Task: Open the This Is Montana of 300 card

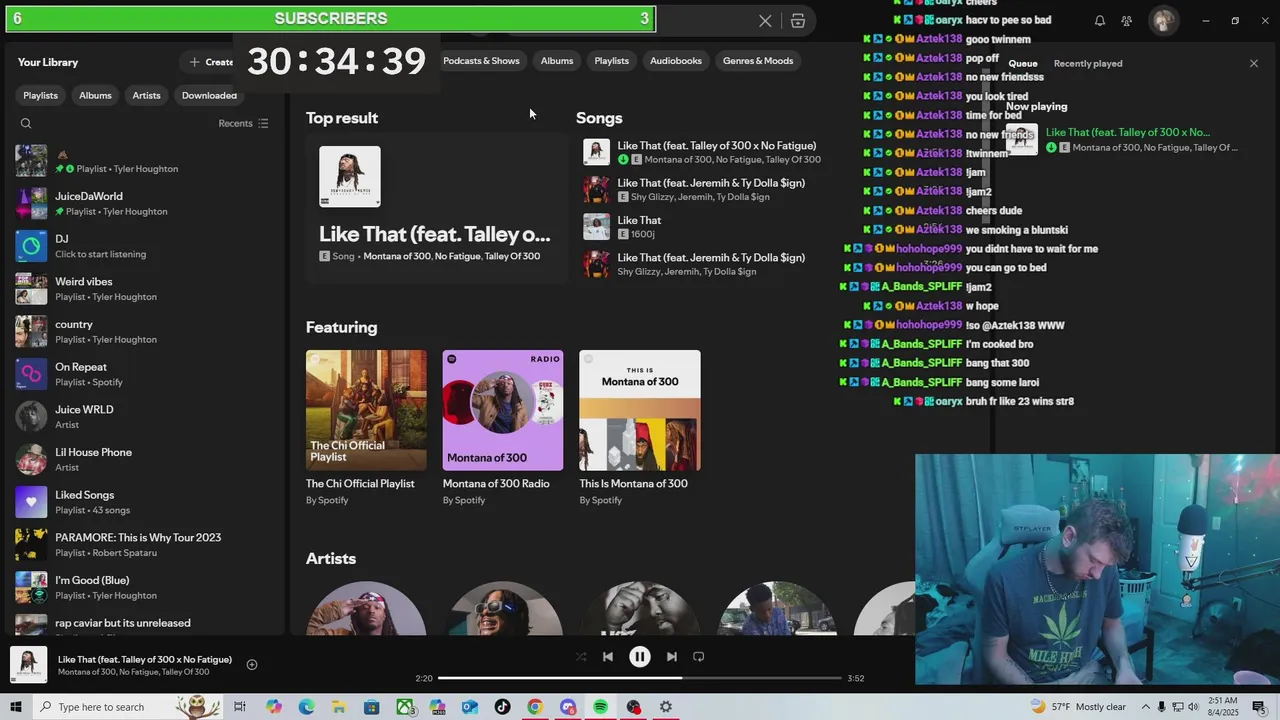Action: pos(640,430)
